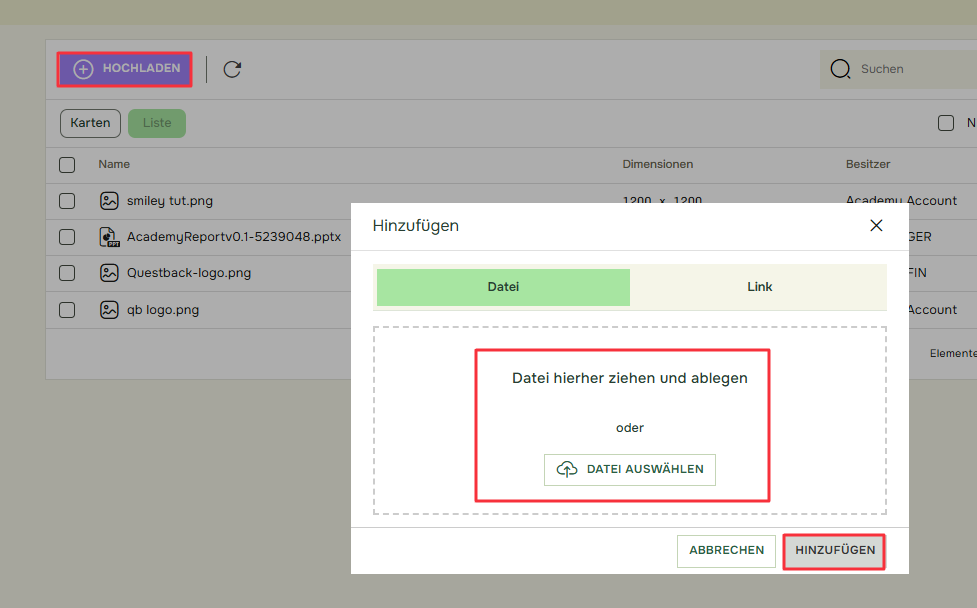Click the image icon of smiley tut.png
This screenshot has width=977, height=608.
pyautogui.click(x=109, y=201)
